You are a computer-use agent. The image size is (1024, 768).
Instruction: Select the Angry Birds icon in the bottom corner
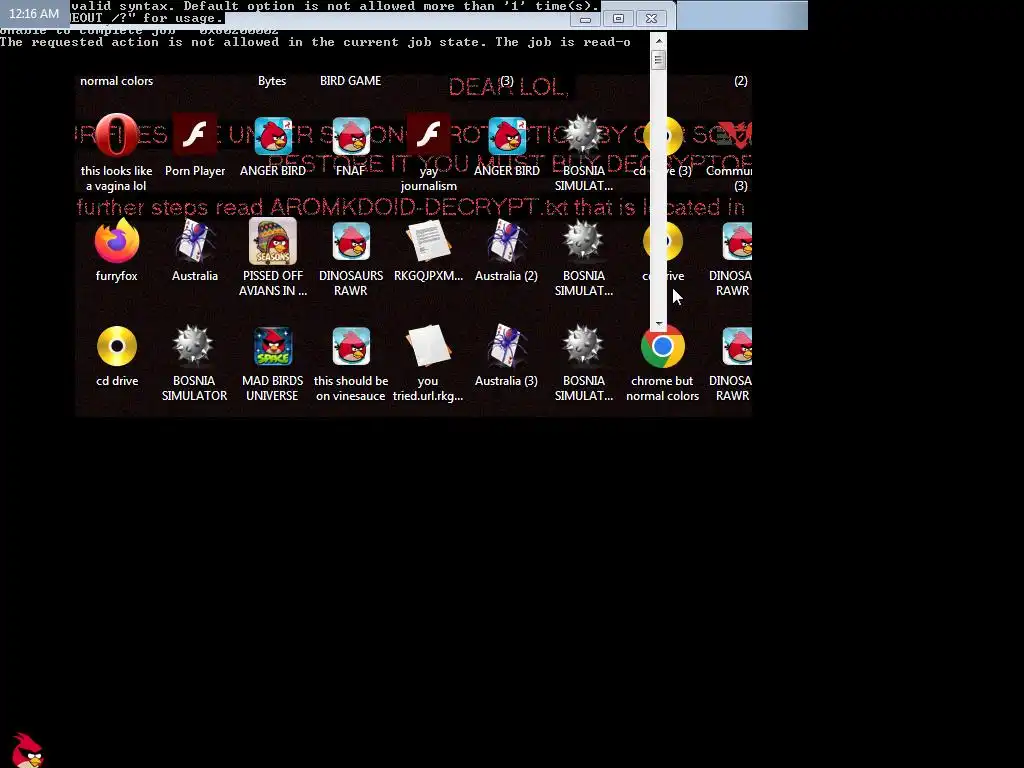click(27, 750)
